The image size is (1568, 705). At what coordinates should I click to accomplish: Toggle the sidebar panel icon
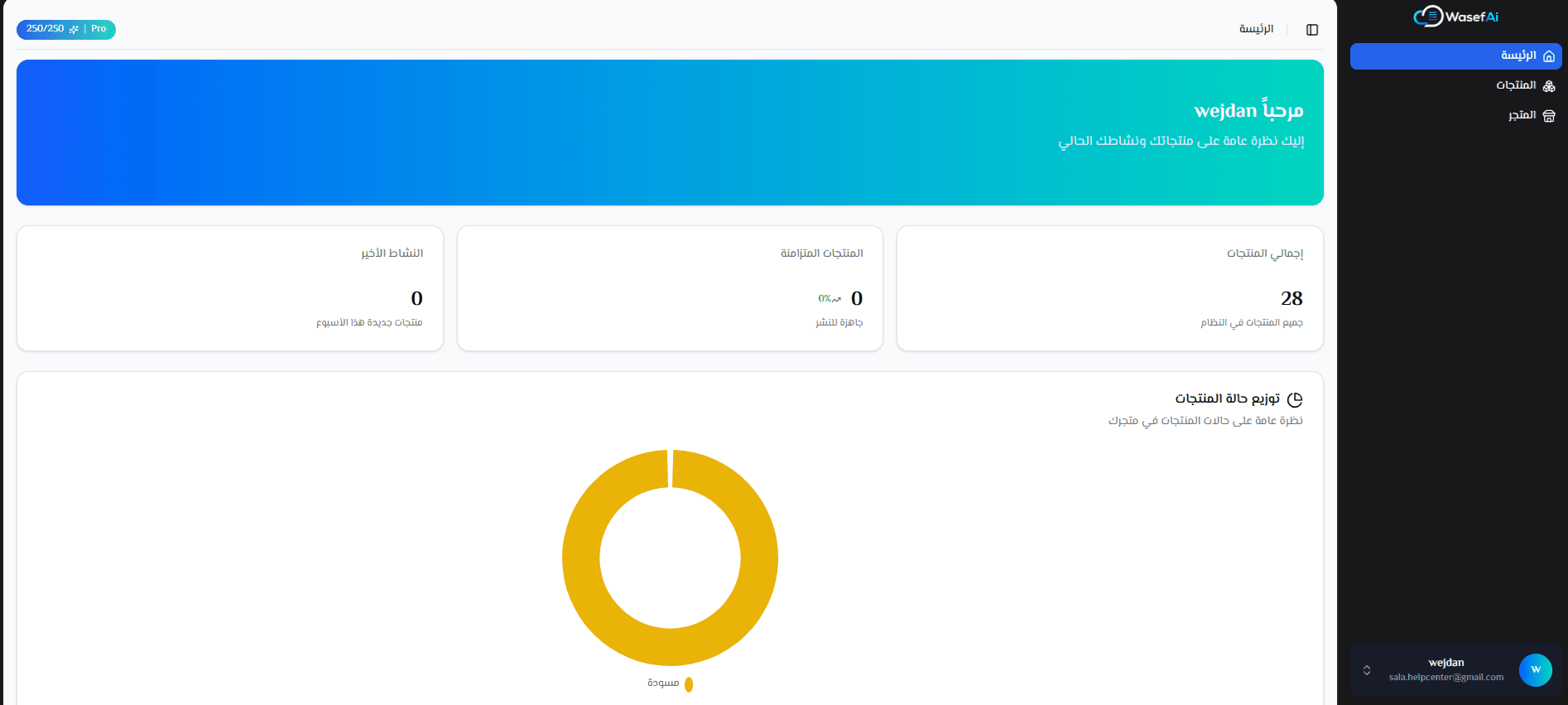point(1312,30)
